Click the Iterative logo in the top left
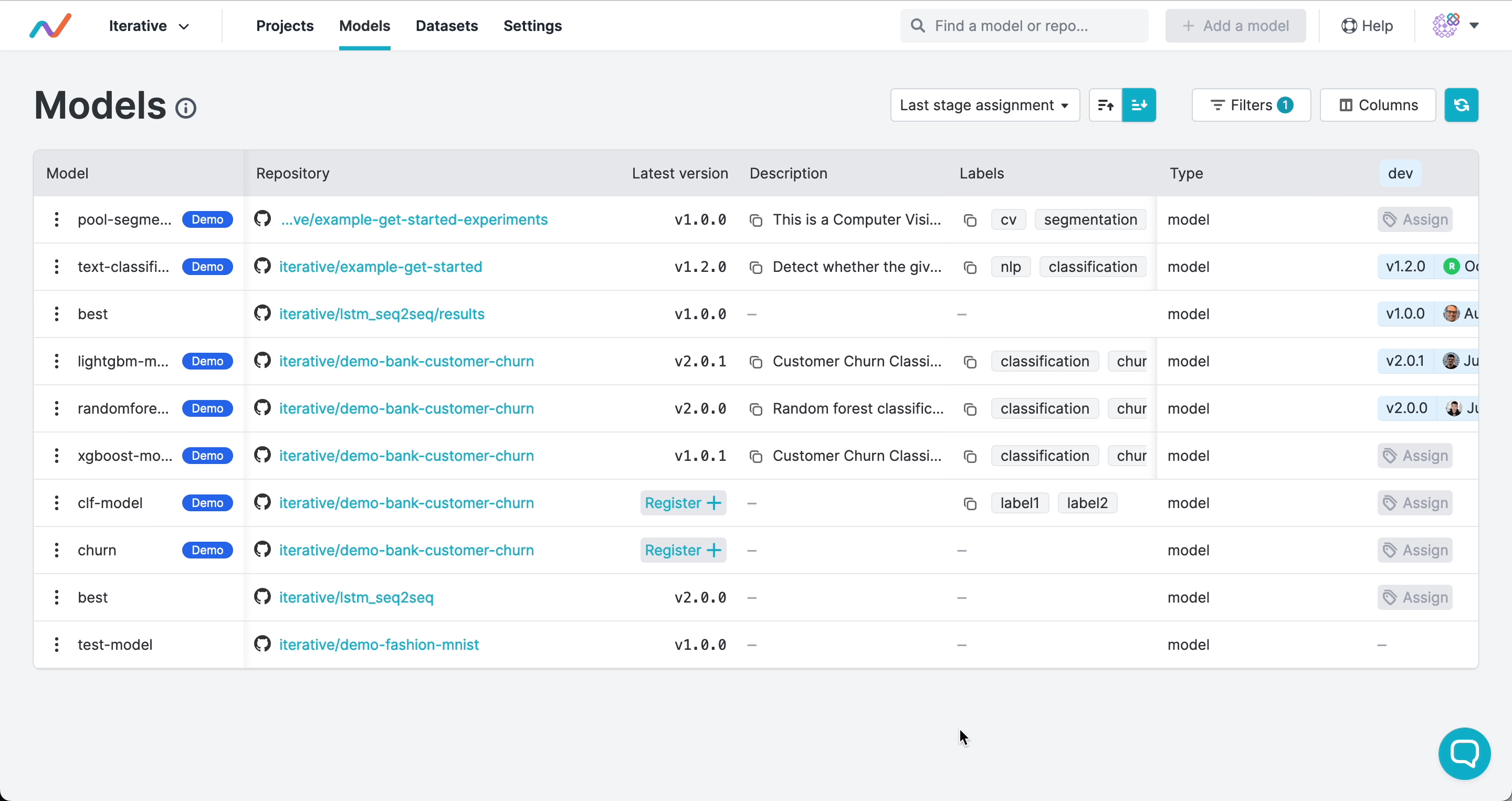The height and width of the screenshot is (801, 1512). tap(50, 25)
